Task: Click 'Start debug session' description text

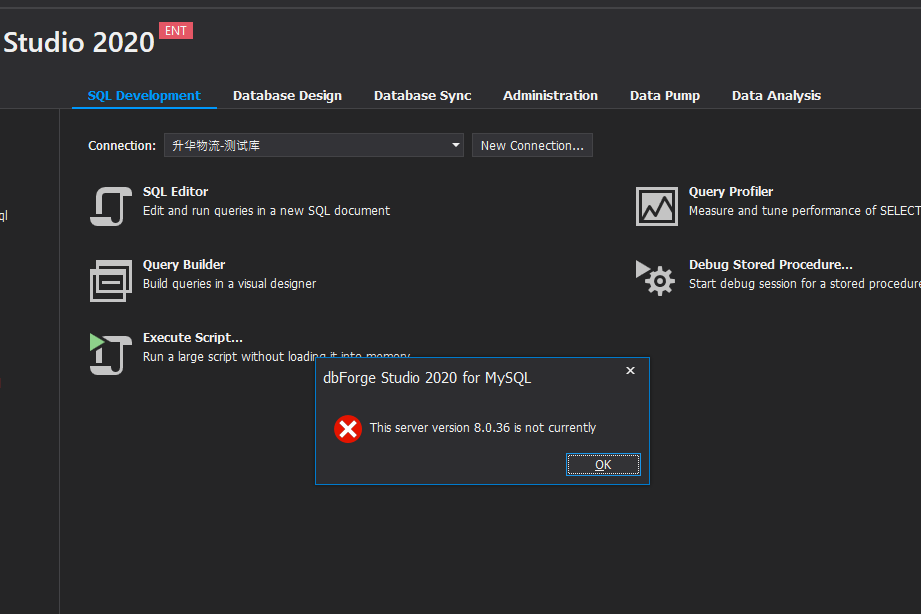Action: point(805,283)
